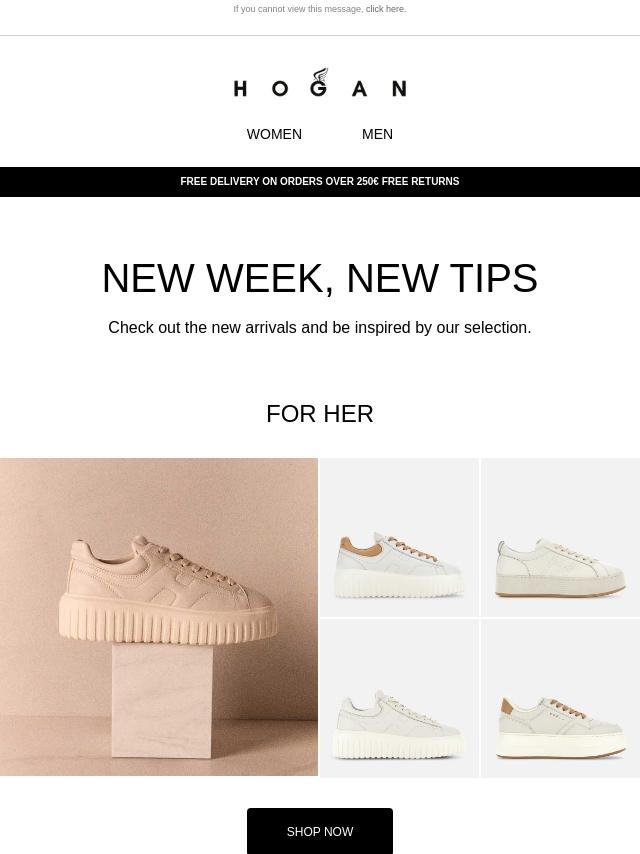Select the 'FOR HER' section heading
Image resolution: width=640 pixels, height=854 pixels.
coord(320,414)
